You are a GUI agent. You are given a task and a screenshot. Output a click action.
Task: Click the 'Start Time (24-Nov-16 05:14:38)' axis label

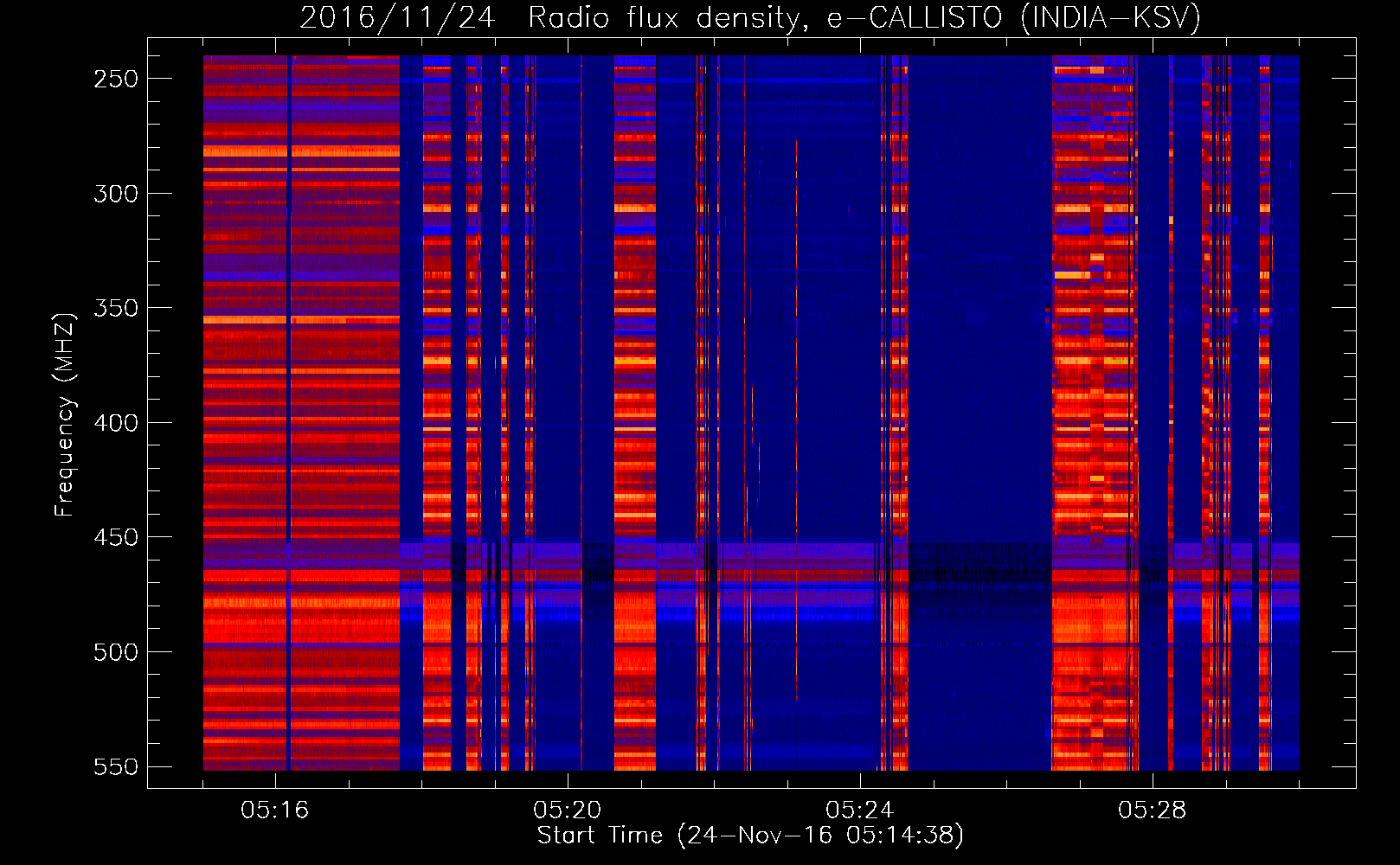click(x=750, y=836)
